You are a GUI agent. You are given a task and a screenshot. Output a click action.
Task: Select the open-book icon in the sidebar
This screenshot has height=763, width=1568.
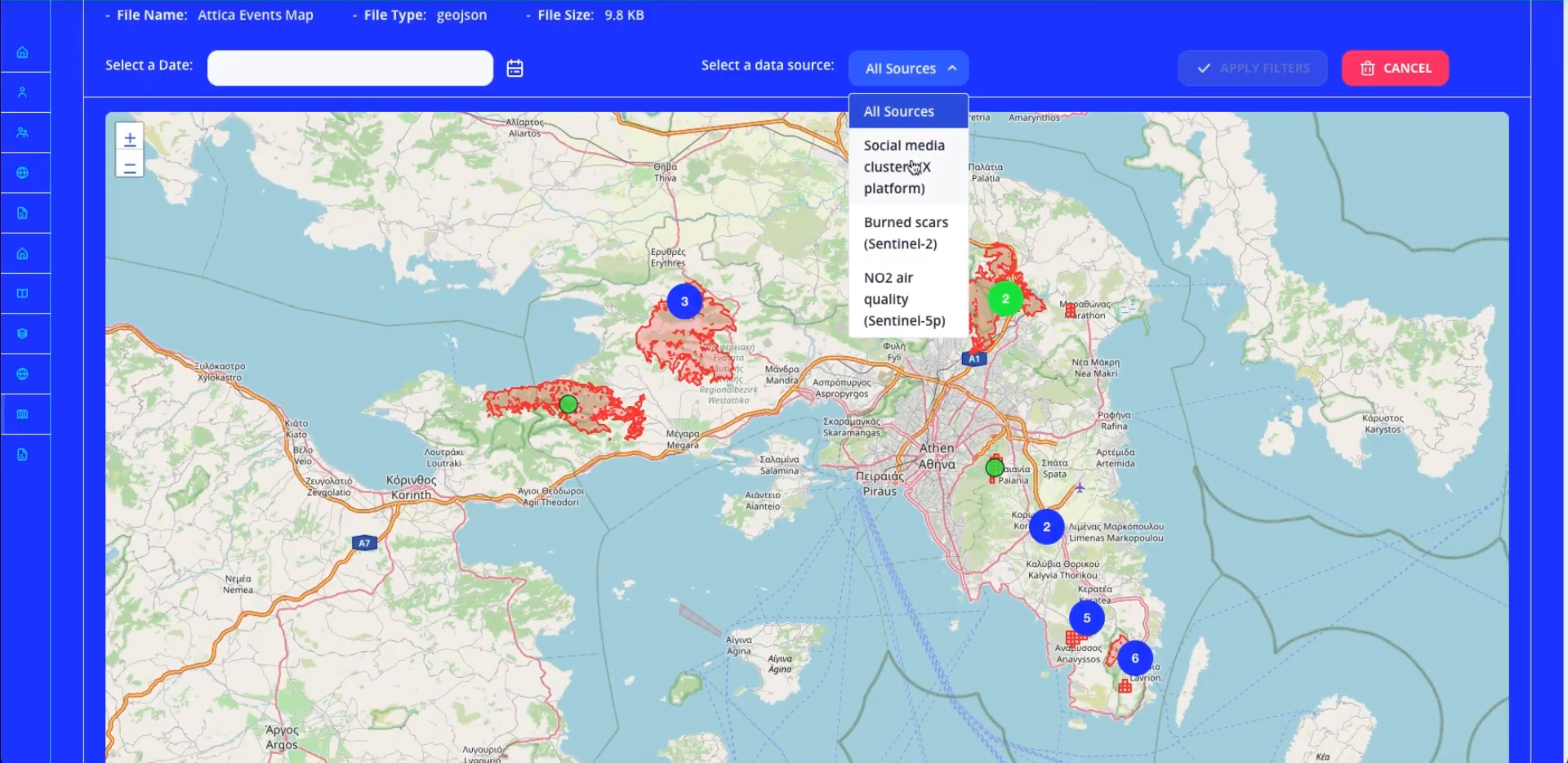(x=22, y=293)
